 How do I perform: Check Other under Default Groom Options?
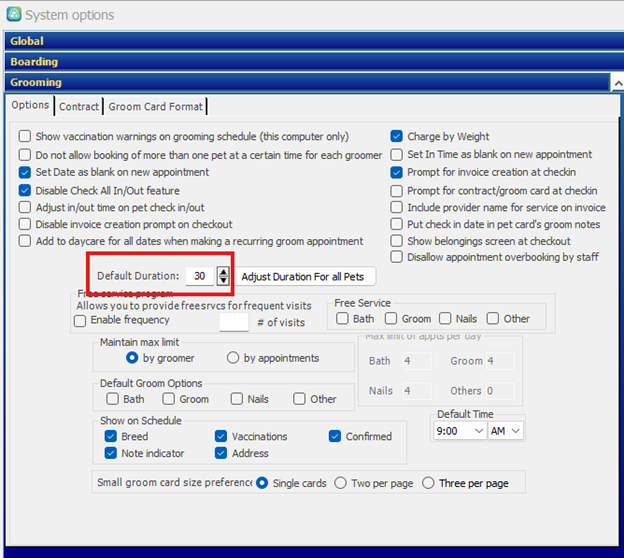(x=299, y=399)
